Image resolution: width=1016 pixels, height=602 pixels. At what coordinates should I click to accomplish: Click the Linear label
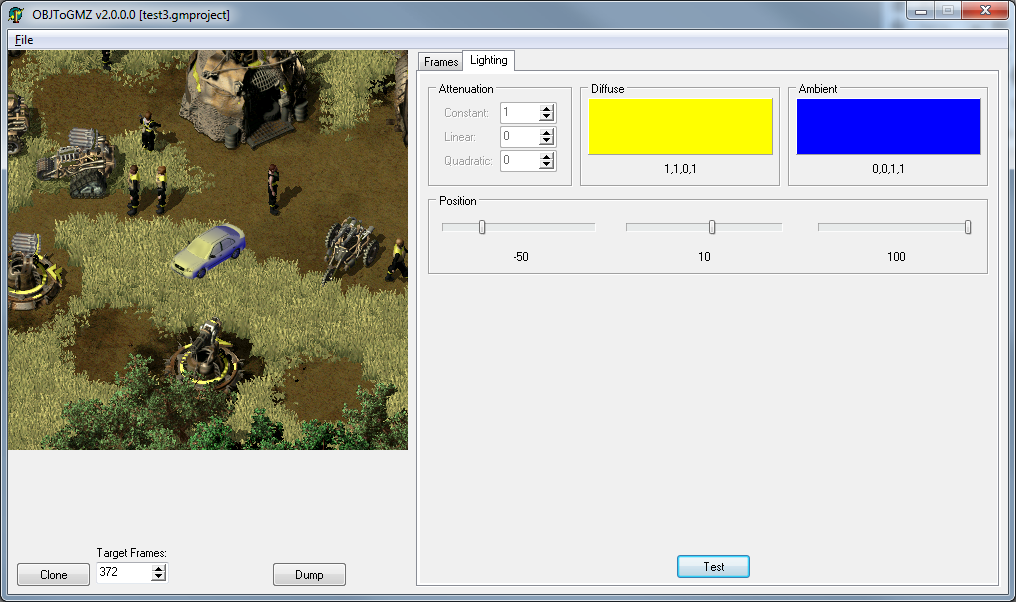pos(460,137)
